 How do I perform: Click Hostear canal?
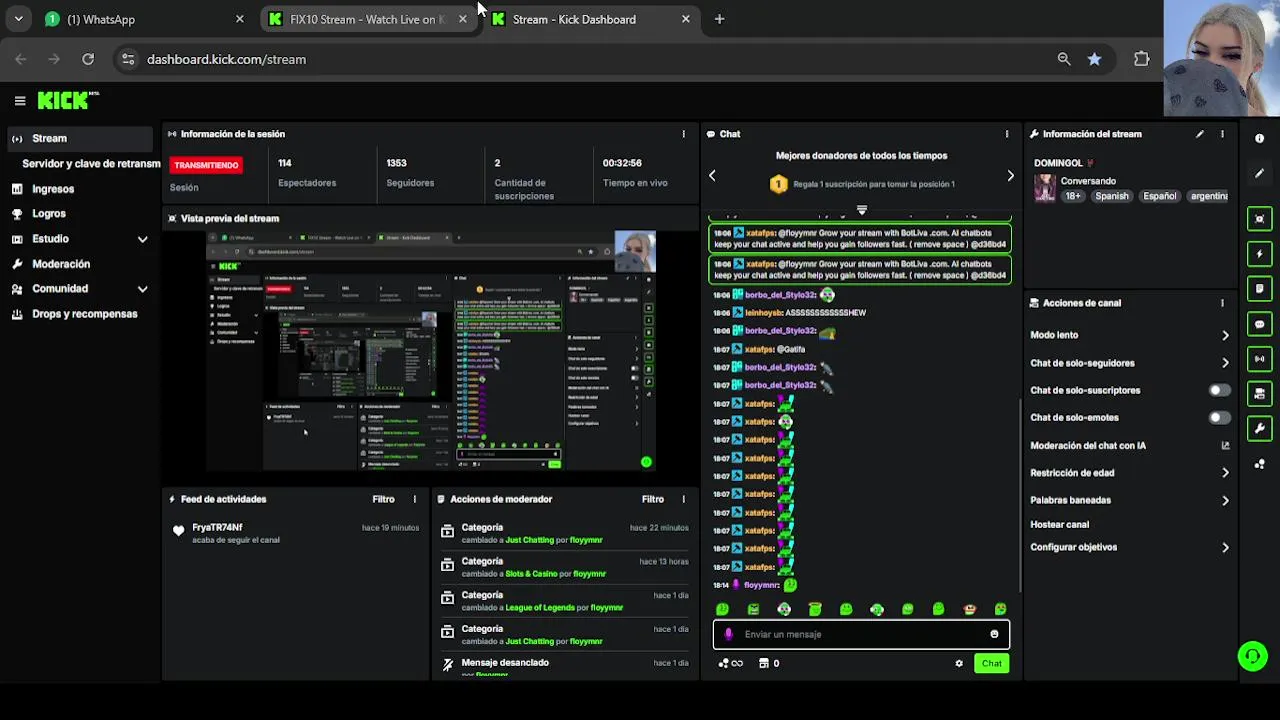(1060, 524)
